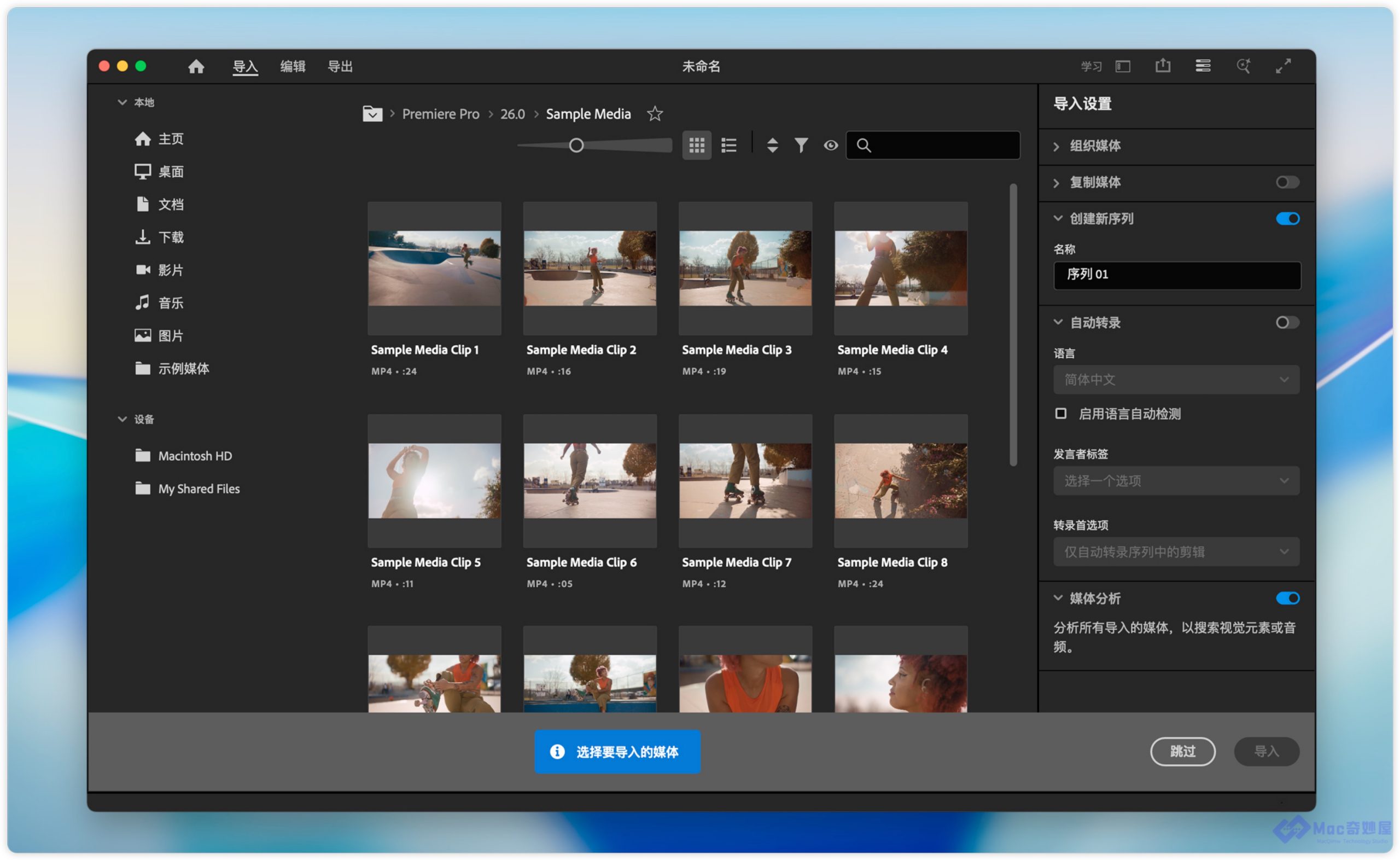This screenshot has width=1400, height=860.
Task: Switch to grid view of media
Action: (x=696, y=146)
